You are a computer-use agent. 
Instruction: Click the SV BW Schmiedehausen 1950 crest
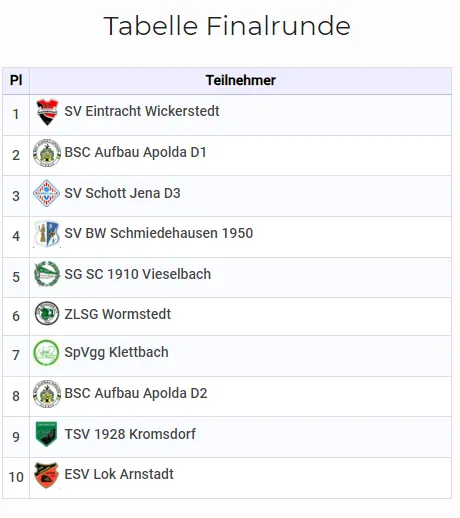(47, 234)
